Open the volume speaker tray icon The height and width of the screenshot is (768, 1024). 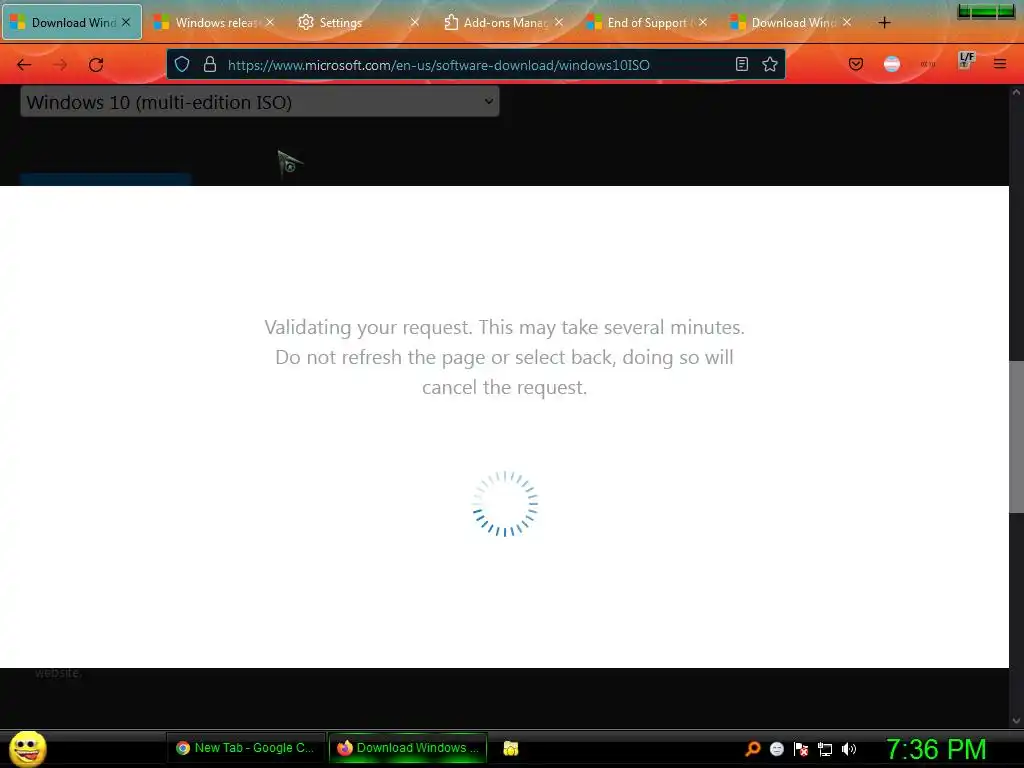click(848, 749)
